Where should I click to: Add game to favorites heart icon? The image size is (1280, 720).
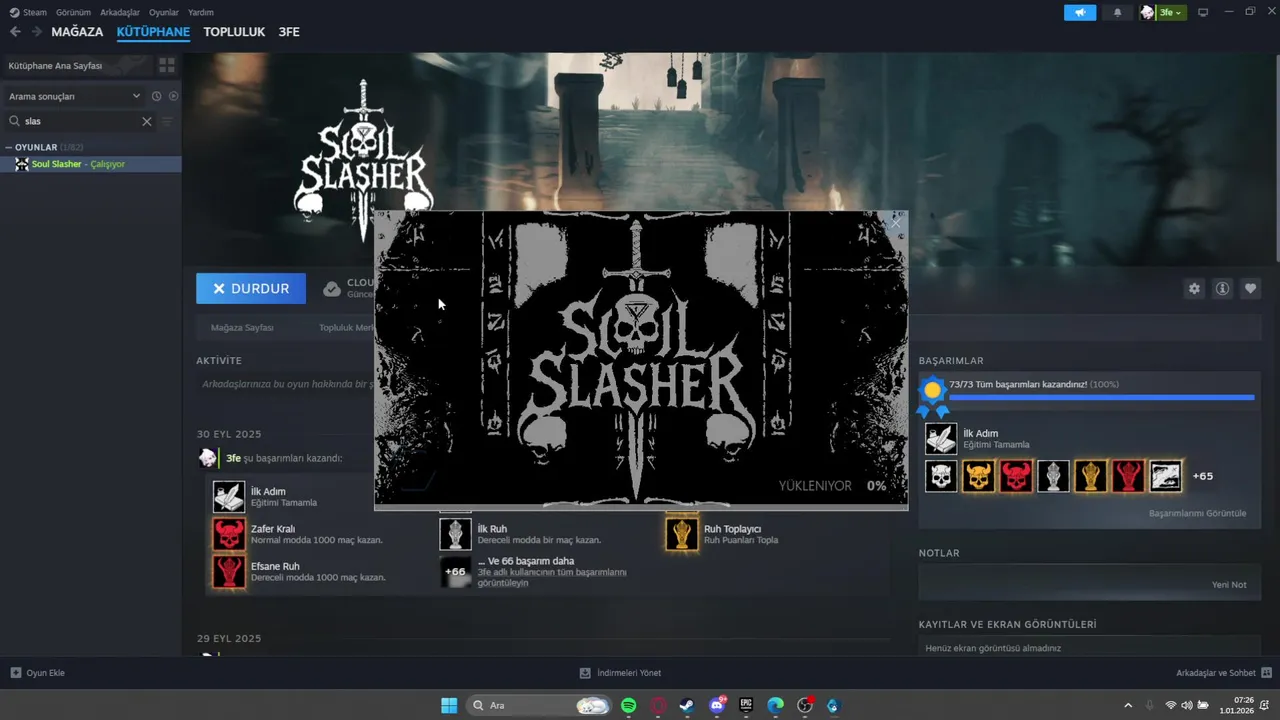(1250, 288)
